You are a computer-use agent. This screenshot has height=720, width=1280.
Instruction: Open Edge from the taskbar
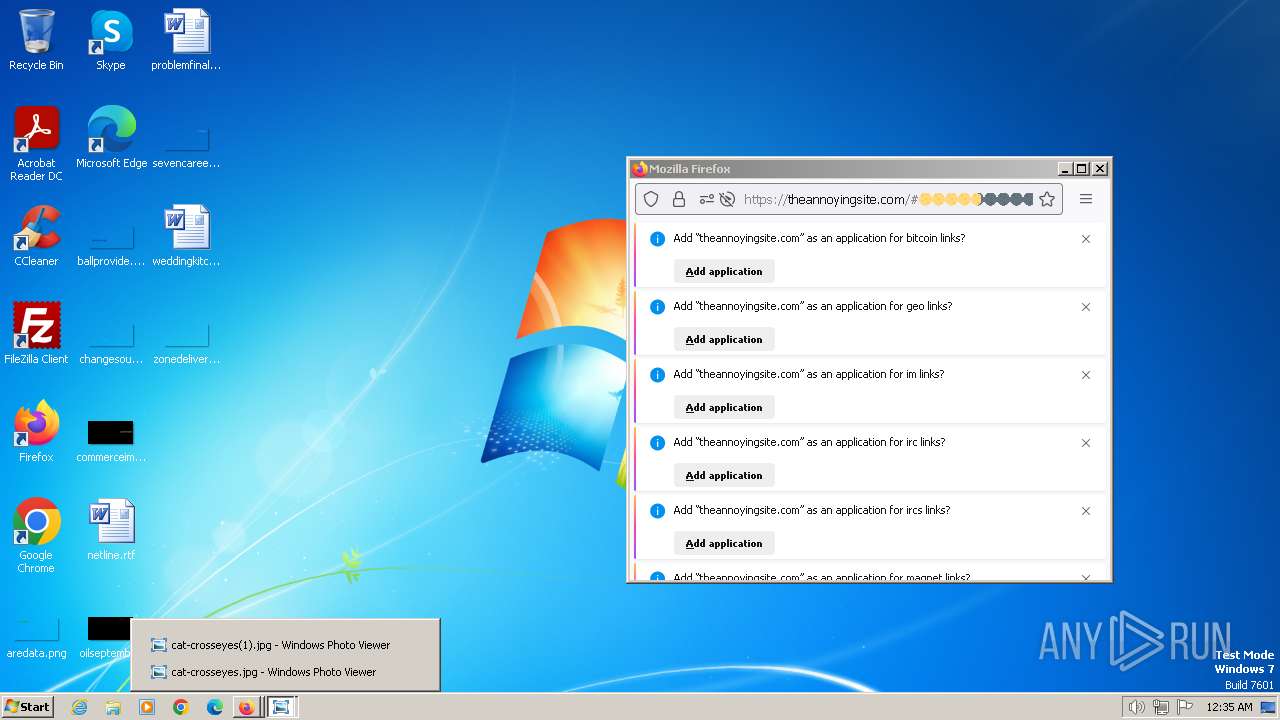pyautogui.click(x=214, y=707)
